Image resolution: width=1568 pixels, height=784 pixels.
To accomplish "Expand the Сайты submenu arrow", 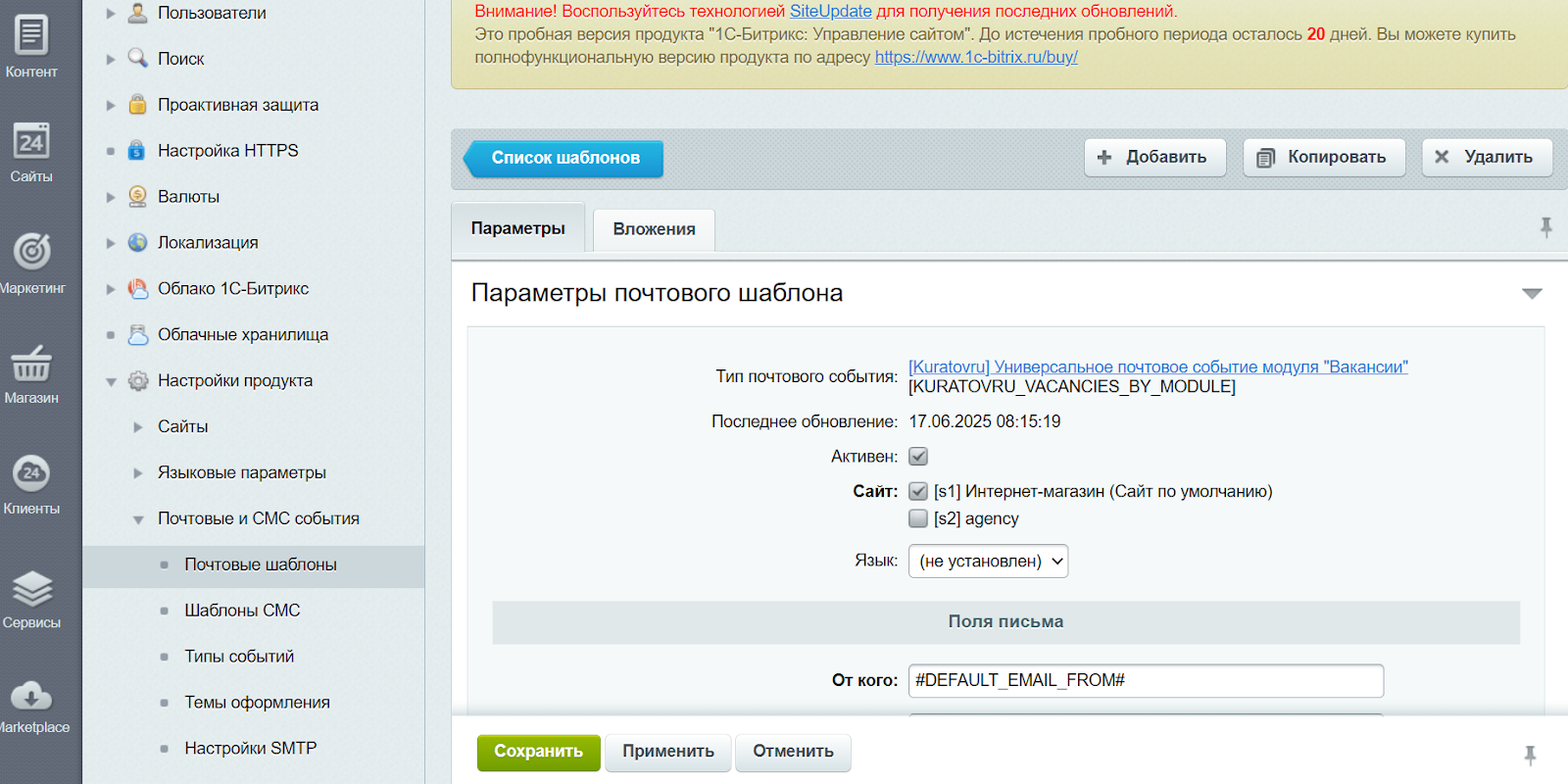I will tap(138, 427).
